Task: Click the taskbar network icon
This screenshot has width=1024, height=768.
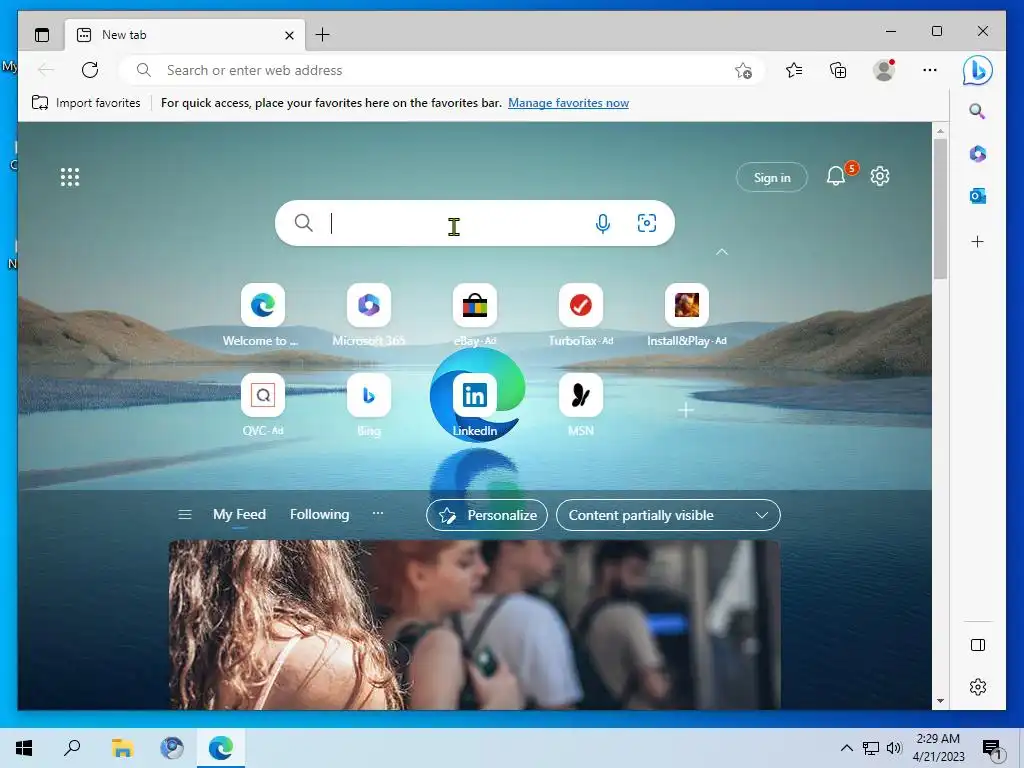Action: click(x=871, y=748)
